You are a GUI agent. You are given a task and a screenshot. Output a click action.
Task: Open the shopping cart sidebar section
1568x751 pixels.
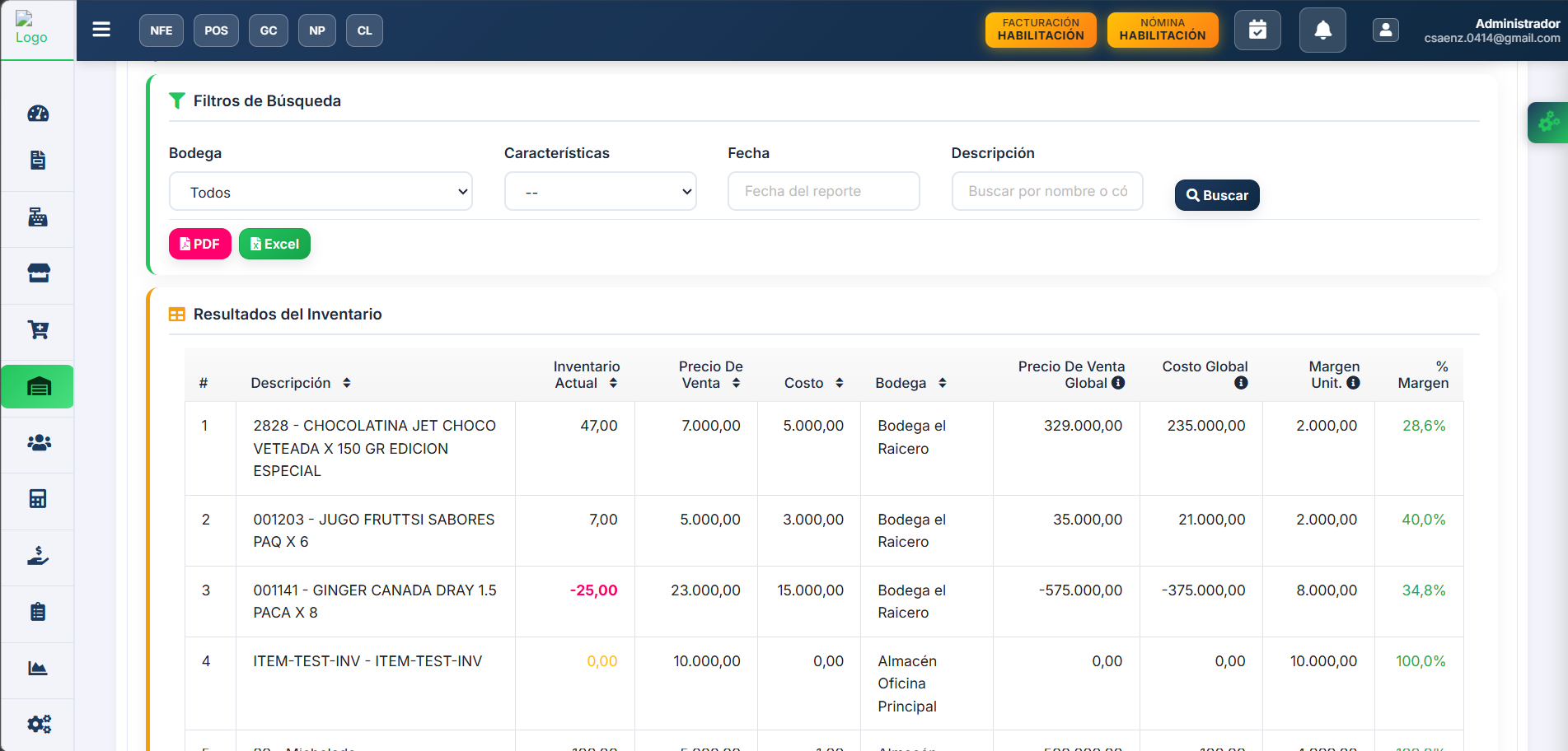38,330
